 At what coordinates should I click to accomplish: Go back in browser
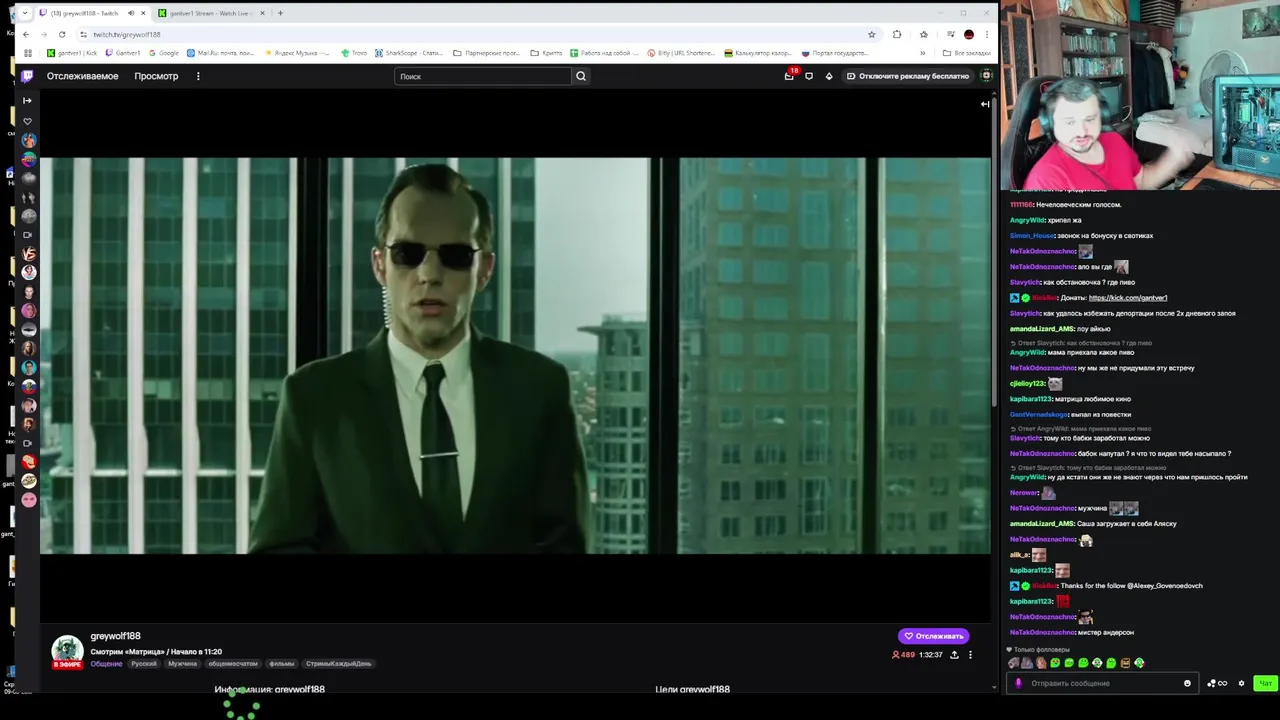coord(26,34)
